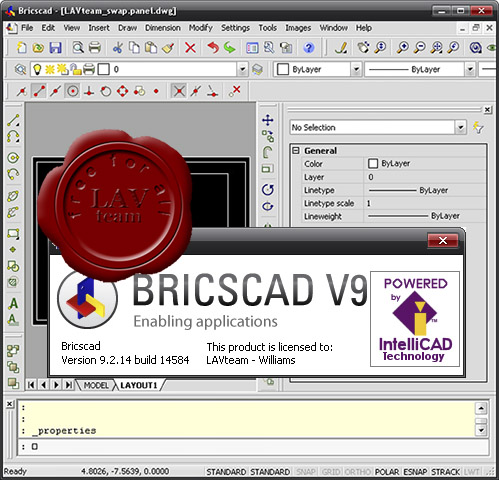Select the Match Properties paintbrush icon

click(x=168, y=48)
